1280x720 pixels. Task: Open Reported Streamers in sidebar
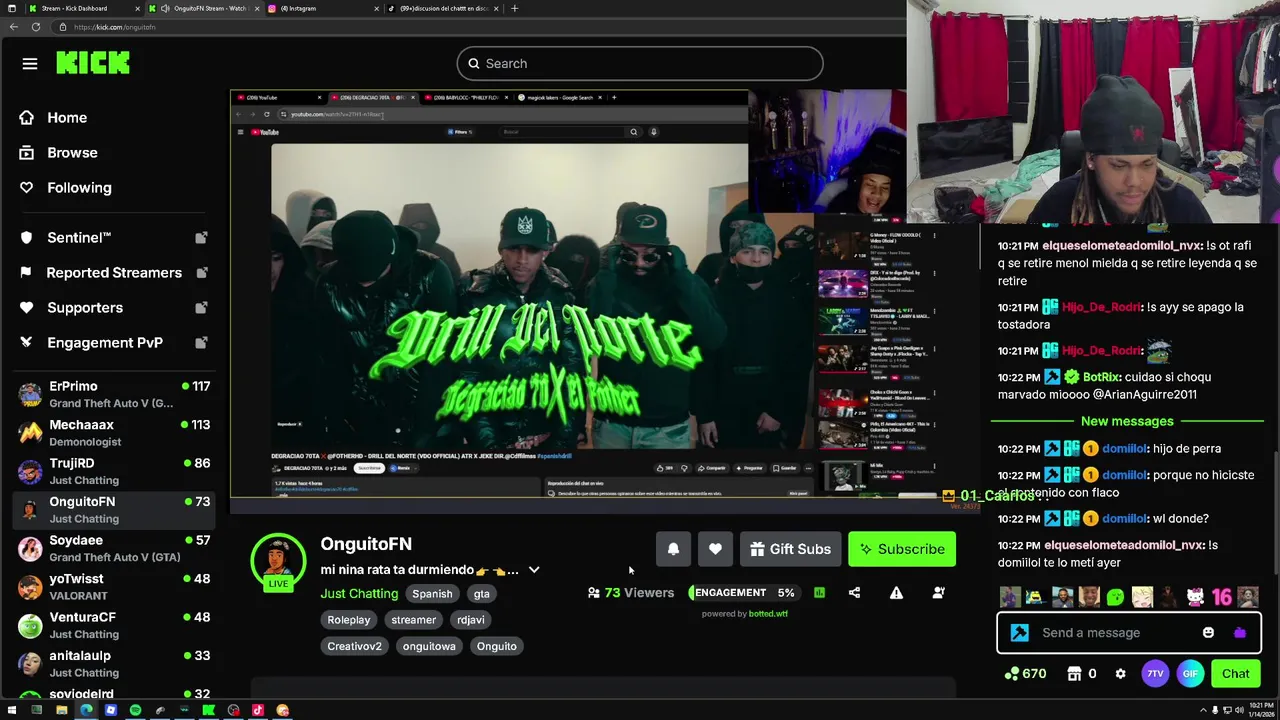click(x=113, y=273)
